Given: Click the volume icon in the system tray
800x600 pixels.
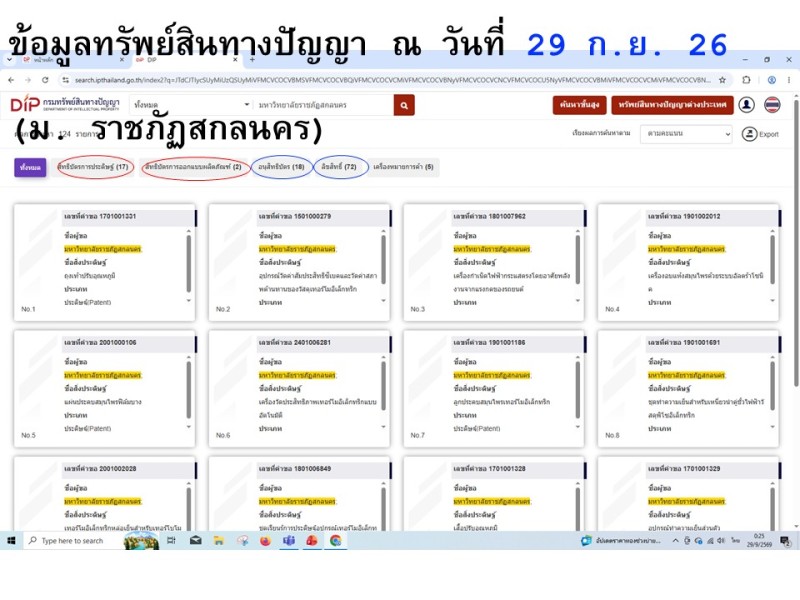Looking at the screenshot, I should pos(721,541).
